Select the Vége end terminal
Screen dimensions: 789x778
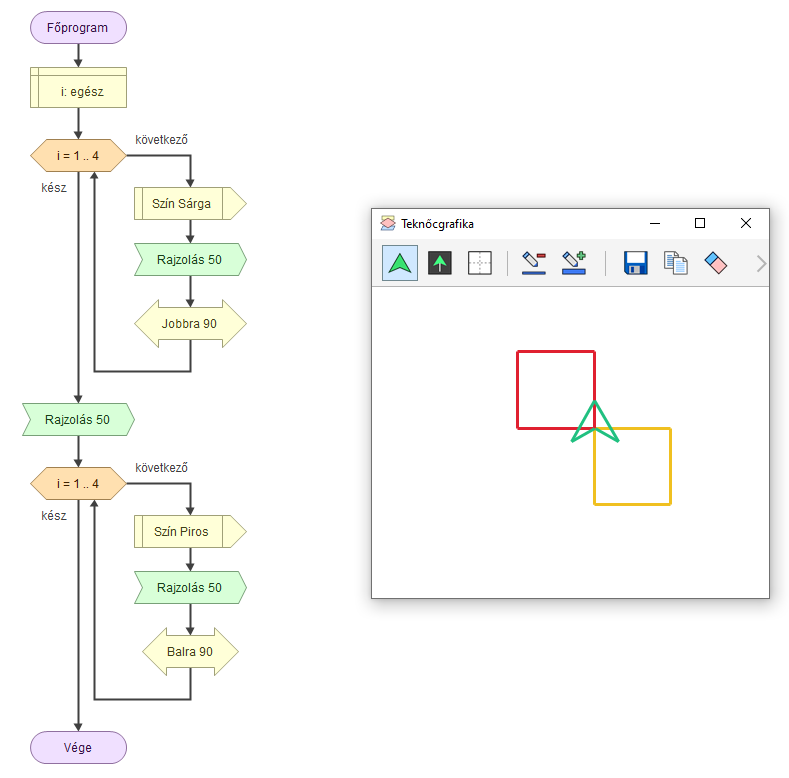point(78,747)
